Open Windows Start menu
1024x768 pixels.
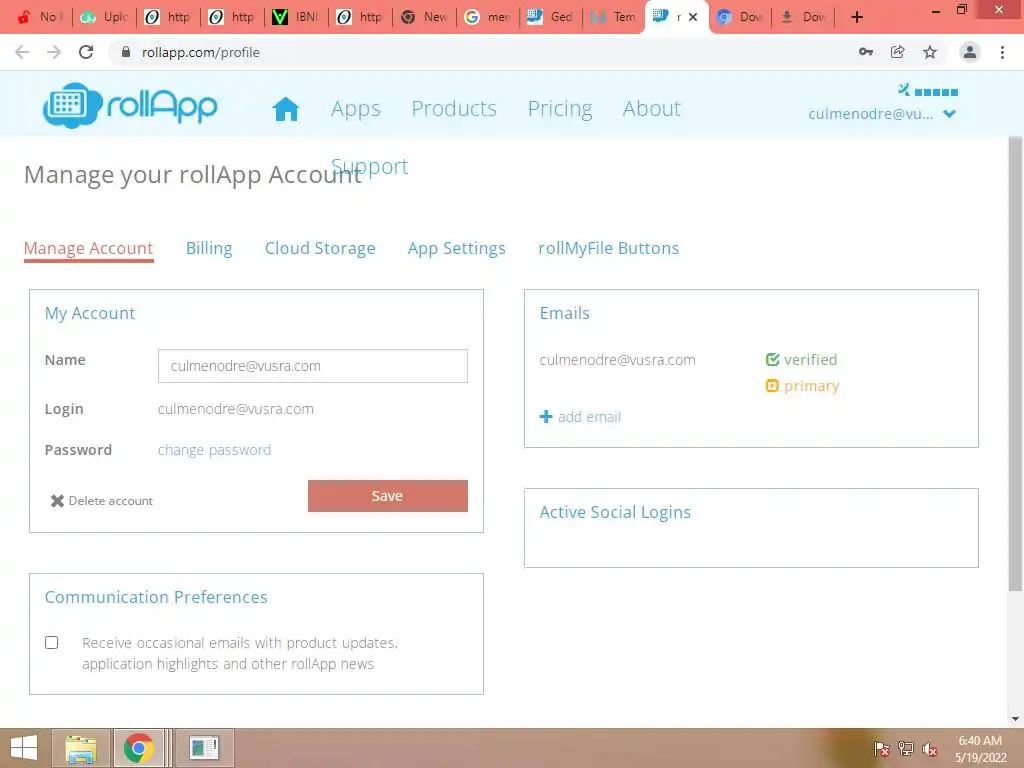(x=24, y=748)
